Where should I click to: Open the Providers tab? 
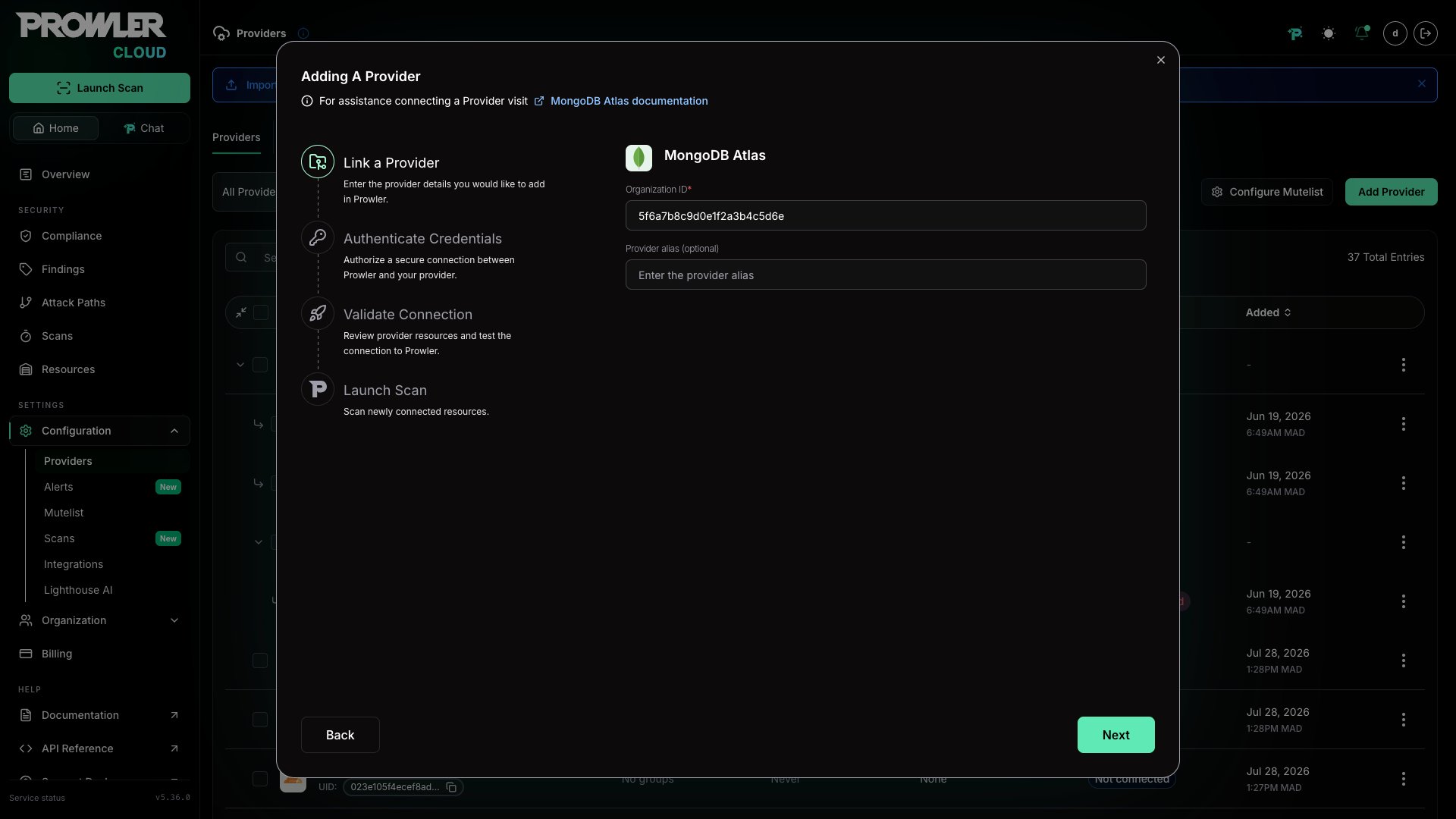click(x=237, y=137)
